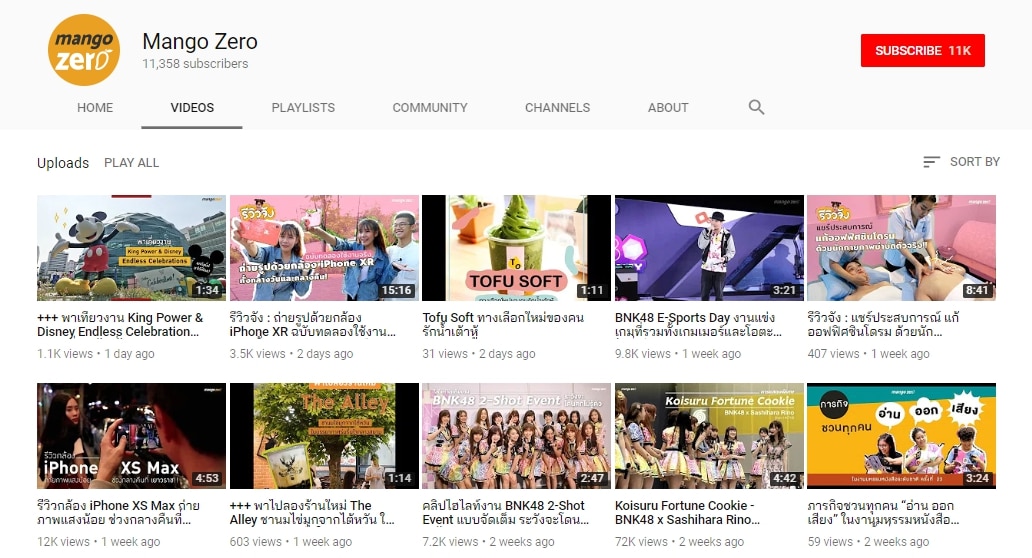Open the About tab
The width and height of the screenshot is (1032, 558).
click(x=667, y=107)
